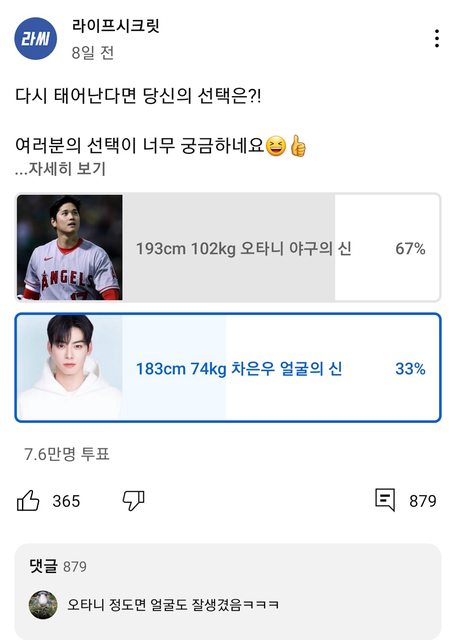The height and width of the screenshot is (640, 456).
Task: Tap the blue 라씨 channel avatar
Action: tap(36, 38)
